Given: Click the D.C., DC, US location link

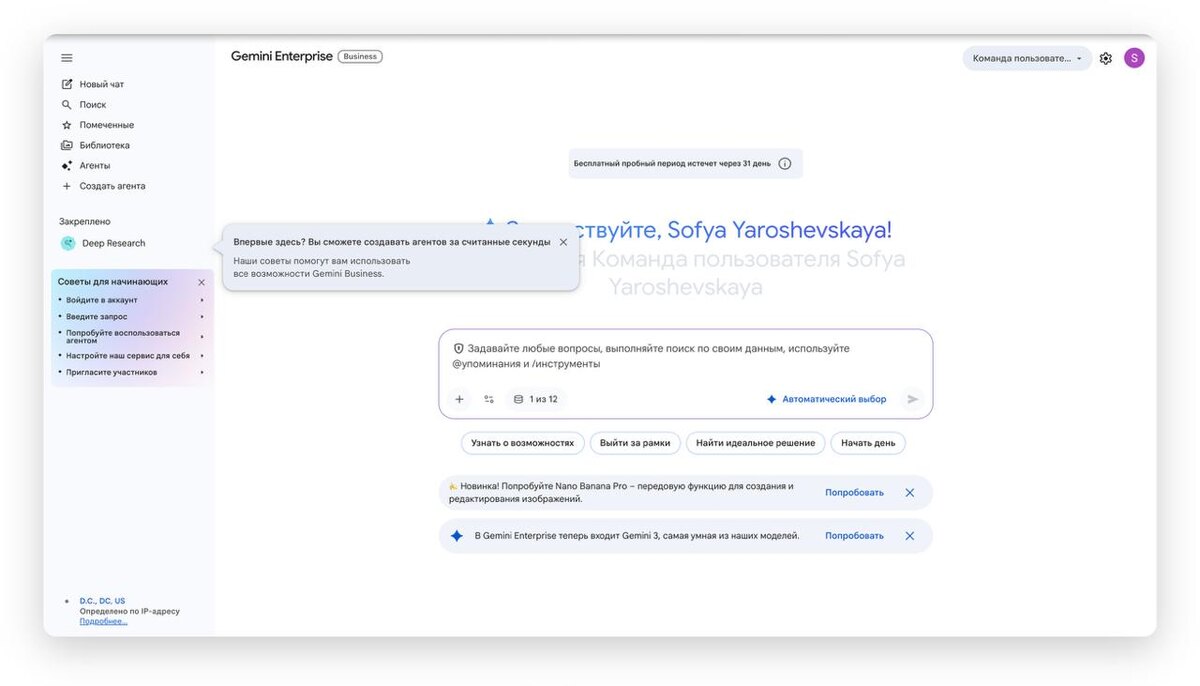Looking at the screenshot, I should tap(103, 601).
